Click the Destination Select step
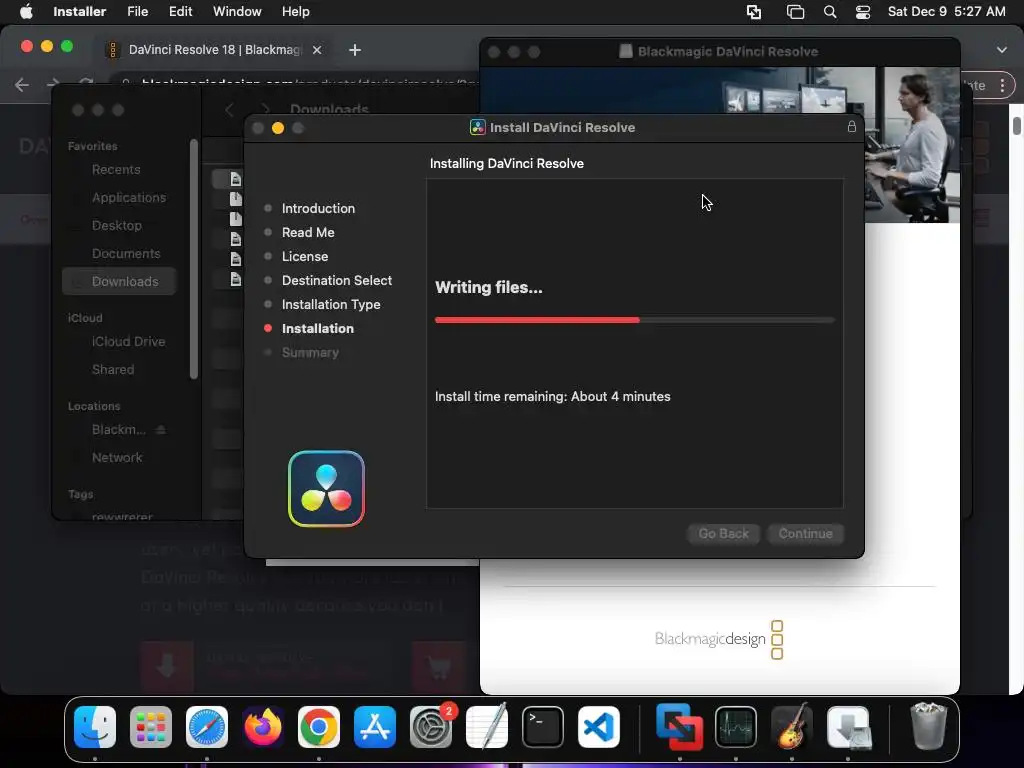The height and width of the screenshot is (768, 1024). [336, 280]
